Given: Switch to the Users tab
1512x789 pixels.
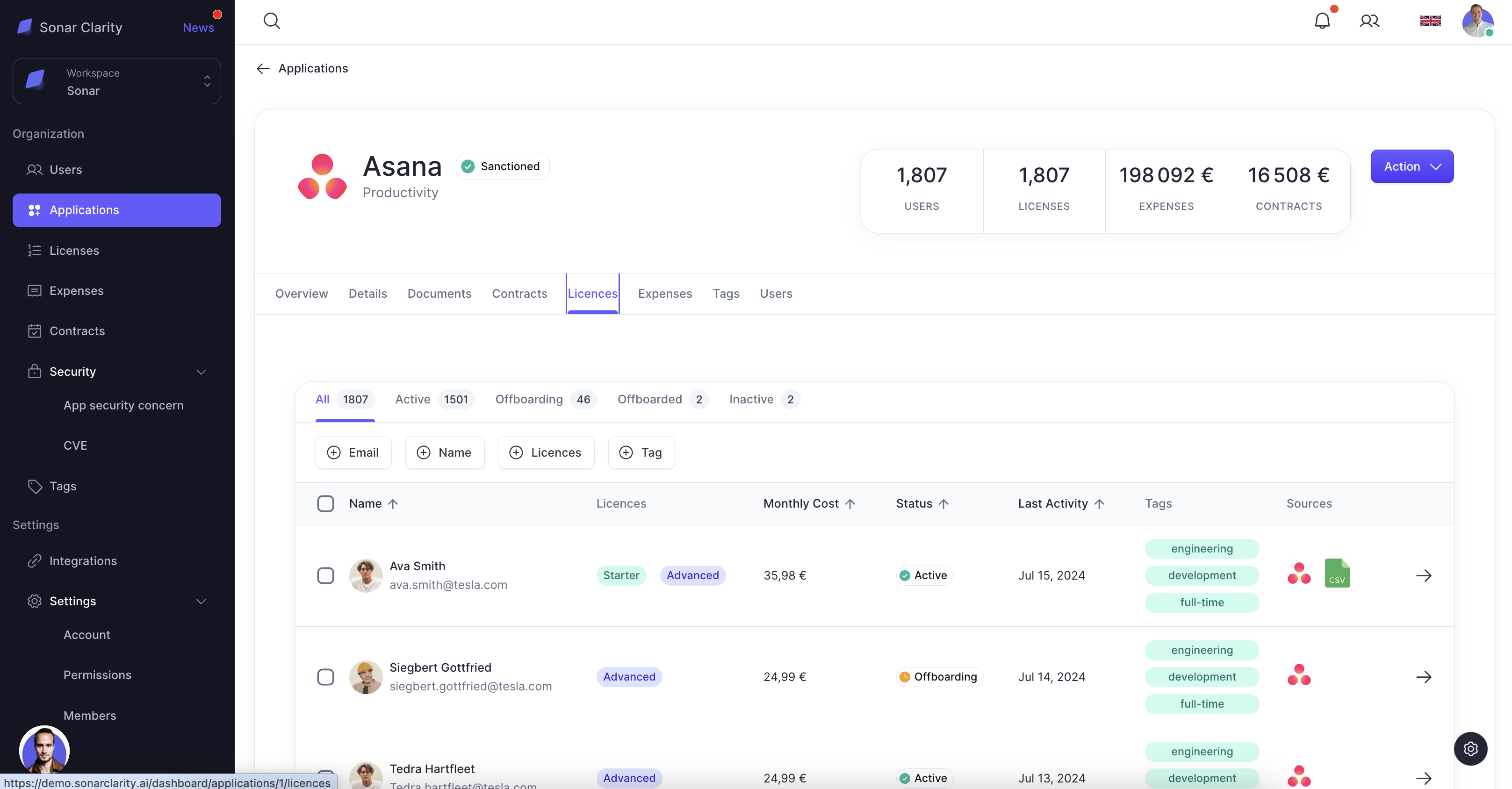Looking at the screenshot, I should point(776,294).
